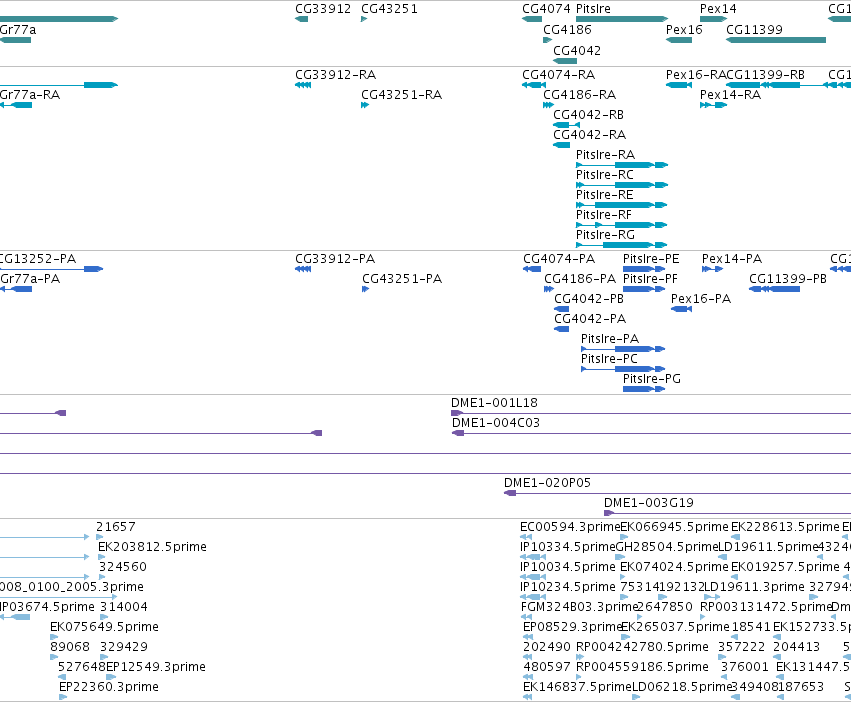
Task: Open protein CG43251-PA
Action: click(x=402, y=279)
